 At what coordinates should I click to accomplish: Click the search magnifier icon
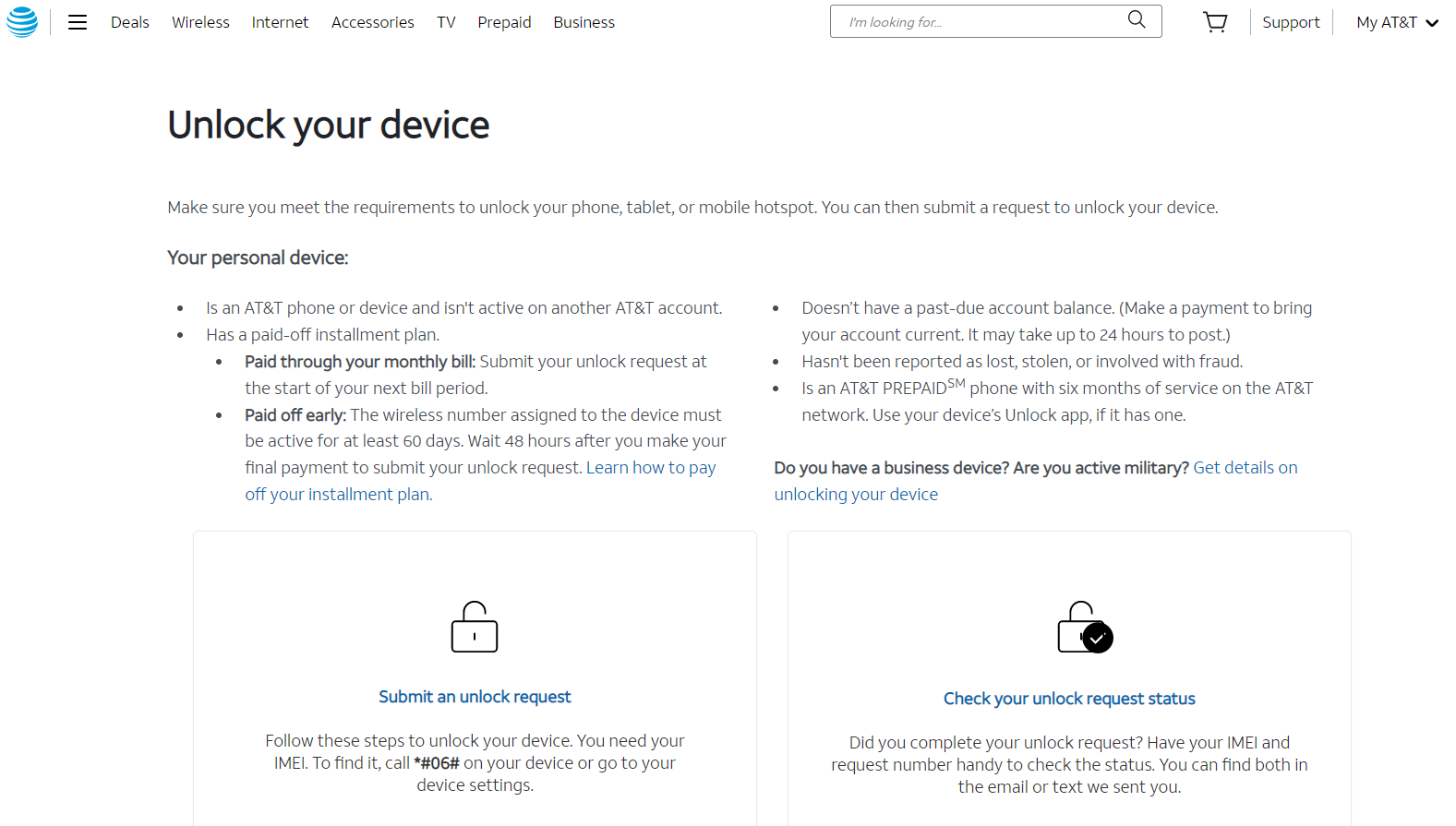click(1137, 20)
